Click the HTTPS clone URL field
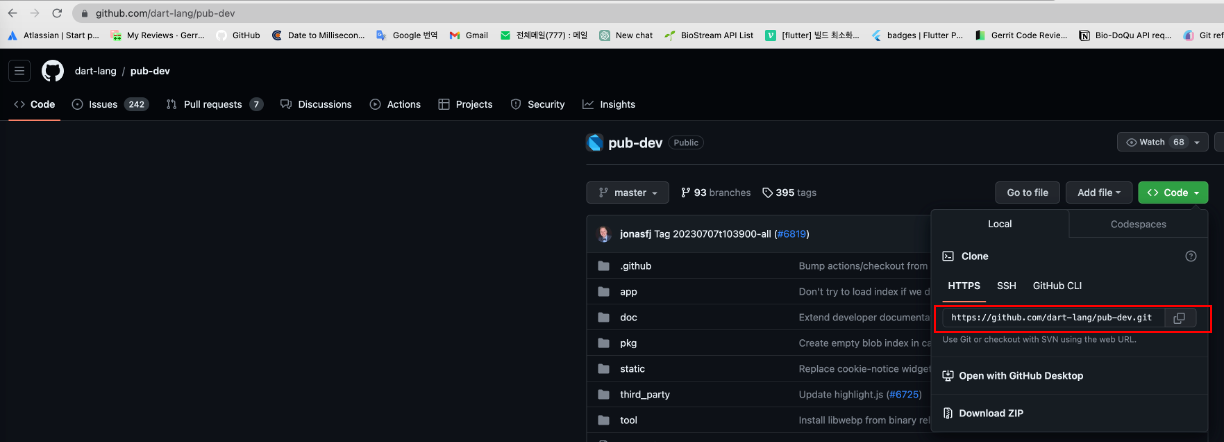This screenshot has width=1224, height=442. pyautogui.click(x=1053, y=318)
